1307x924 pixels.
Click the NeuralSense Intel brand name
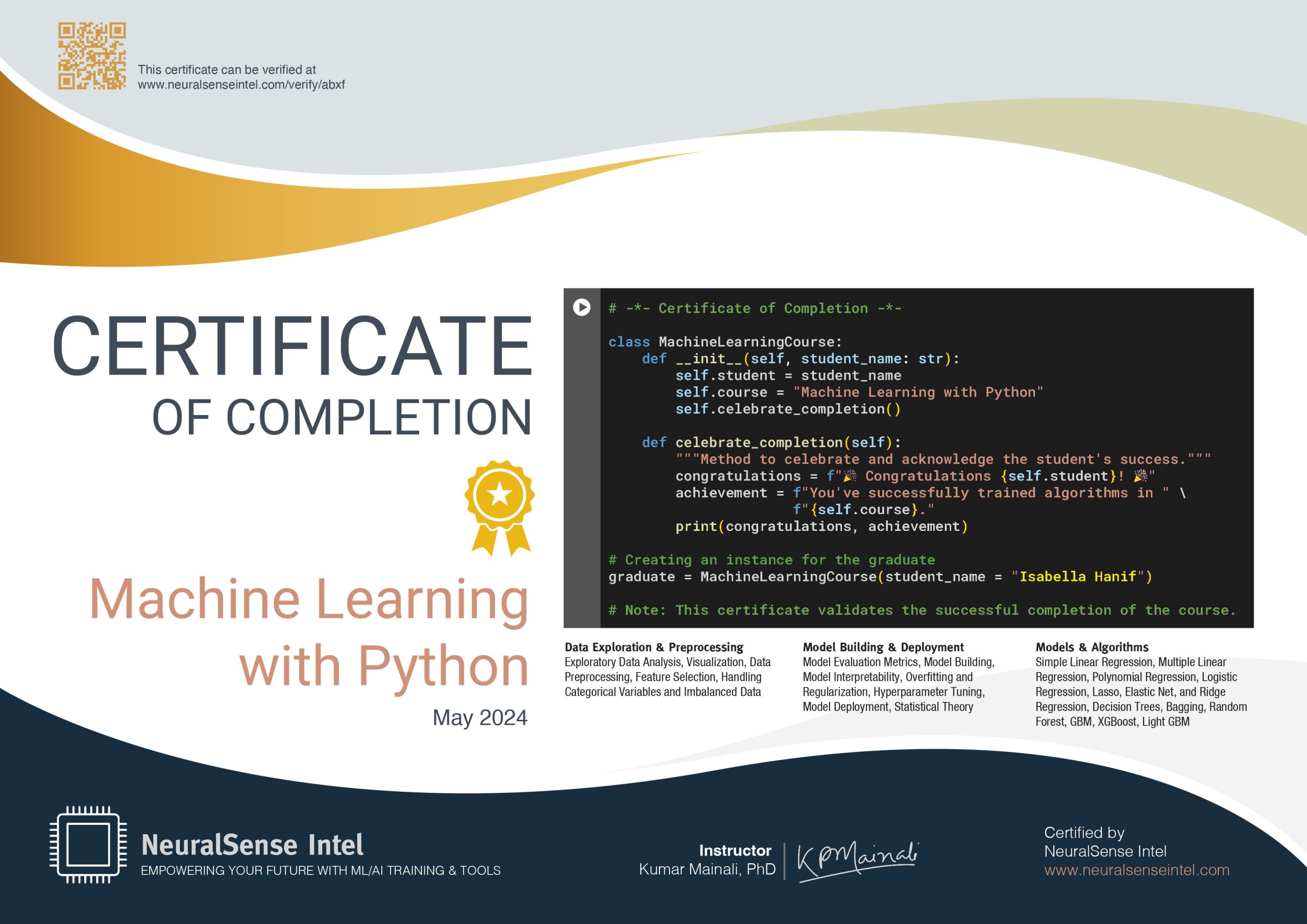coord(252,845)
